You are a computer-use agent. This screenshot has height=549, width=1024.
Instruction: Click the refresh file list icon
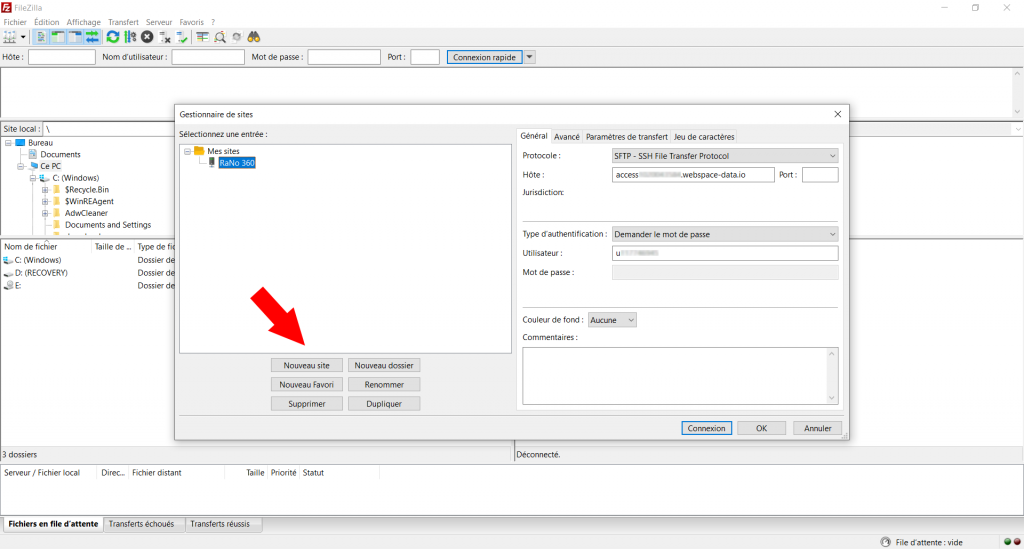(x=113, y=37)
